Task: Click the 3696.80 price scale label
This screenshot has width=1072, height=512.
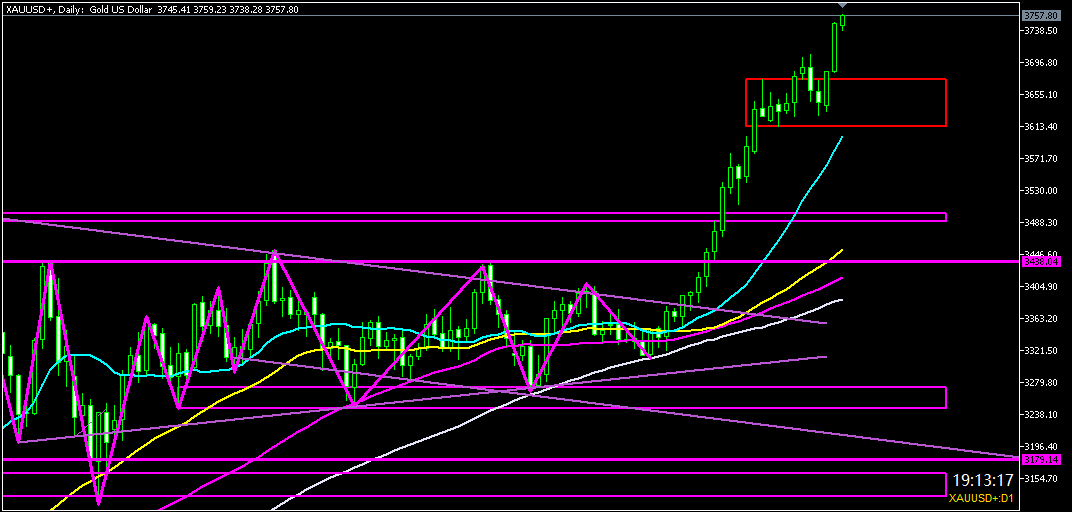Action: tap(1041, 63)
